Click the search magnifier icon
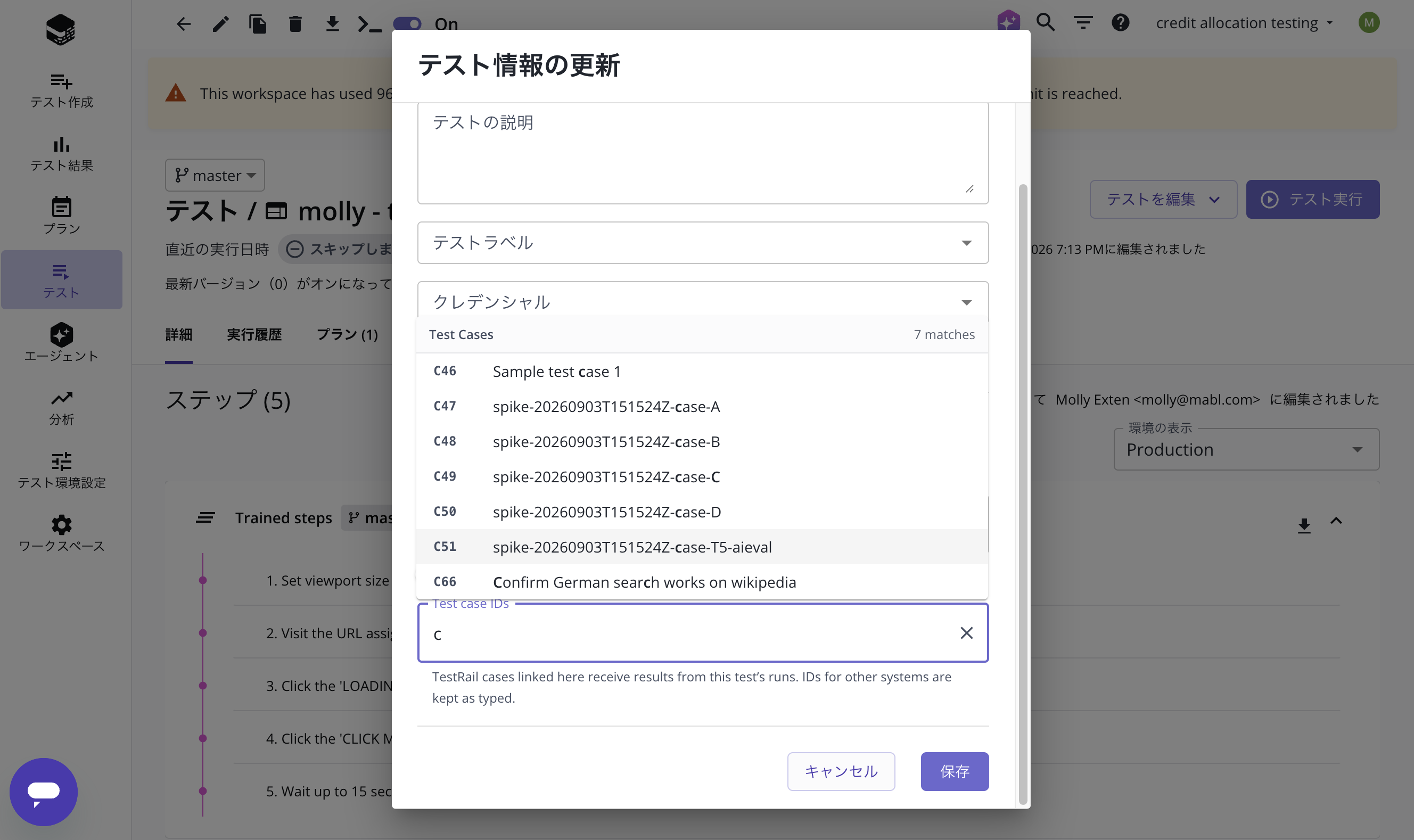Screen dimensions: 1414x840 (x=1046, y=23)
